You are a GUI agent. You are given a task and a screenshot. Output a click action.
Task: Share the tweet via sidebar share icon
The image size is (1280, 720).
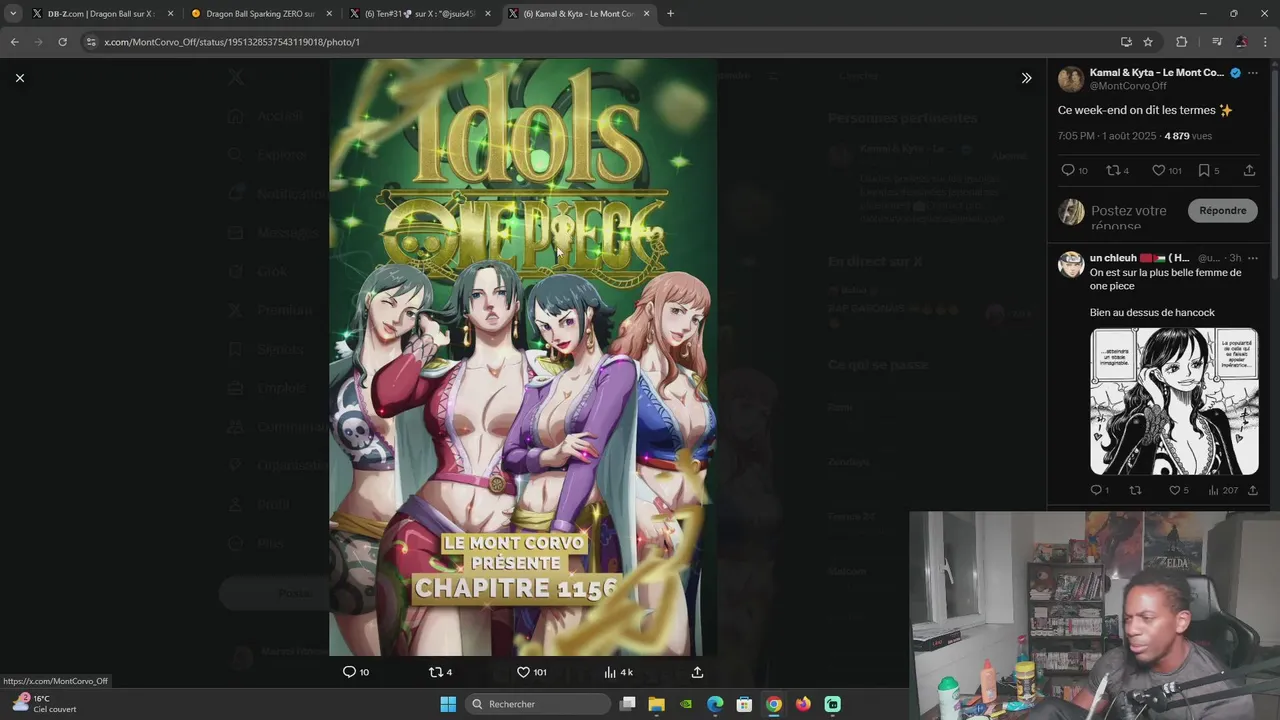(x=1249, y=170)
